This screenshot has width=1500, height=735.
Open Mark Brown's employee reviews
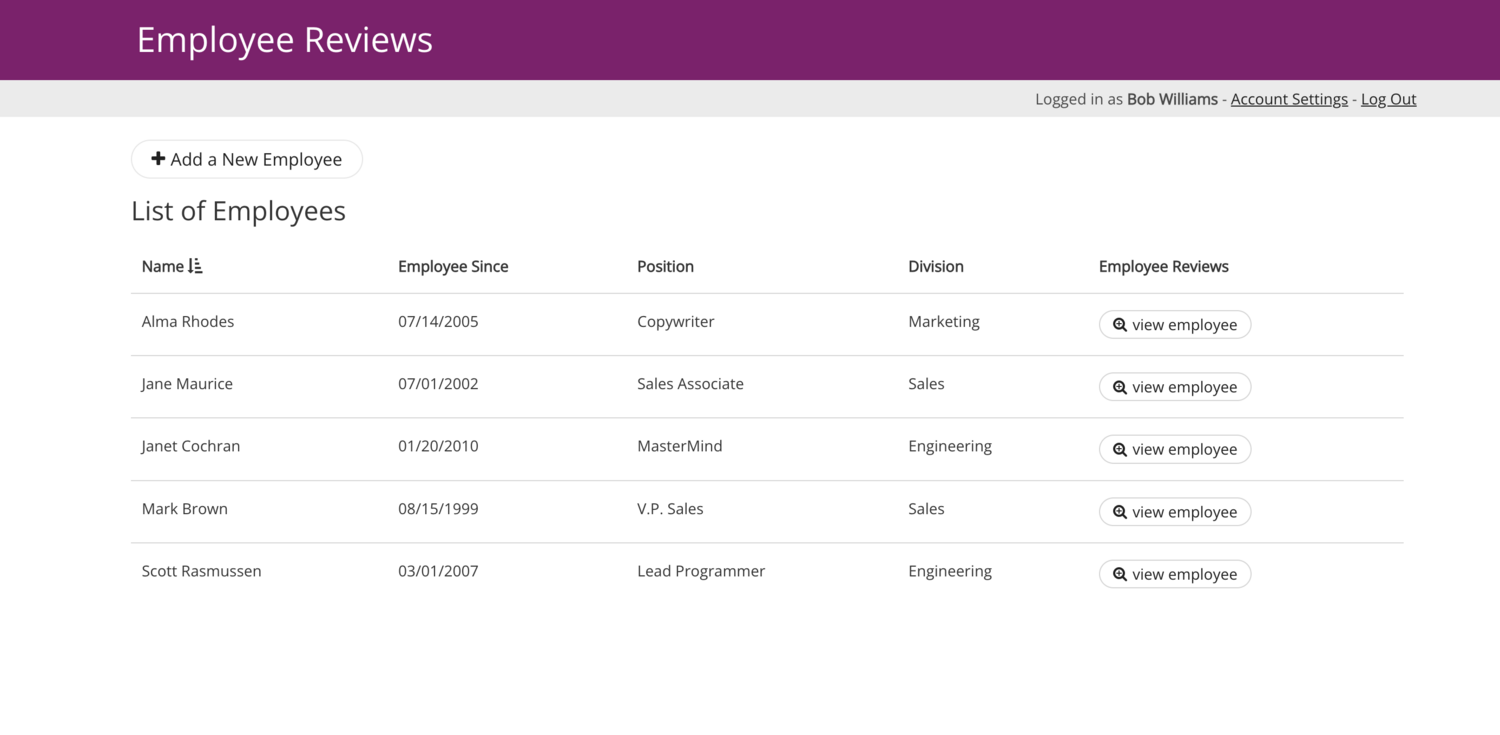[x=1175, y=511]
